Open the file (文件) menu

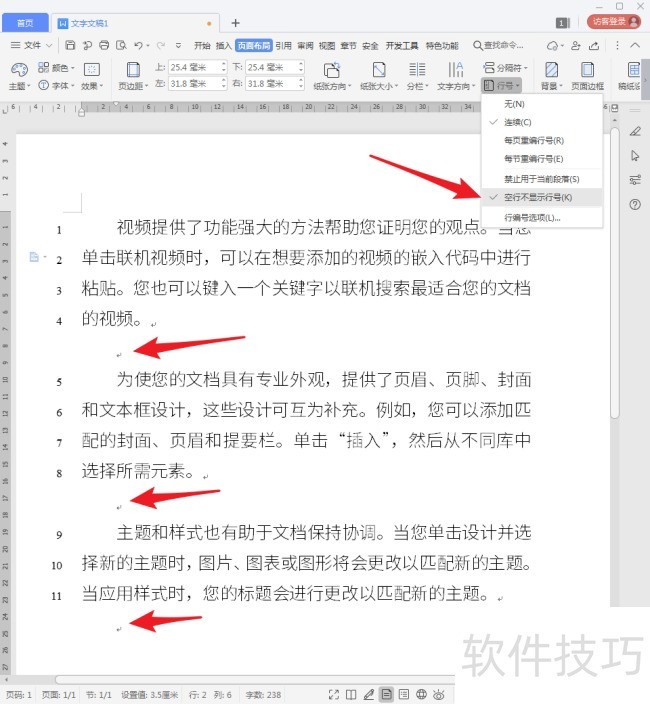pos(31,45)
